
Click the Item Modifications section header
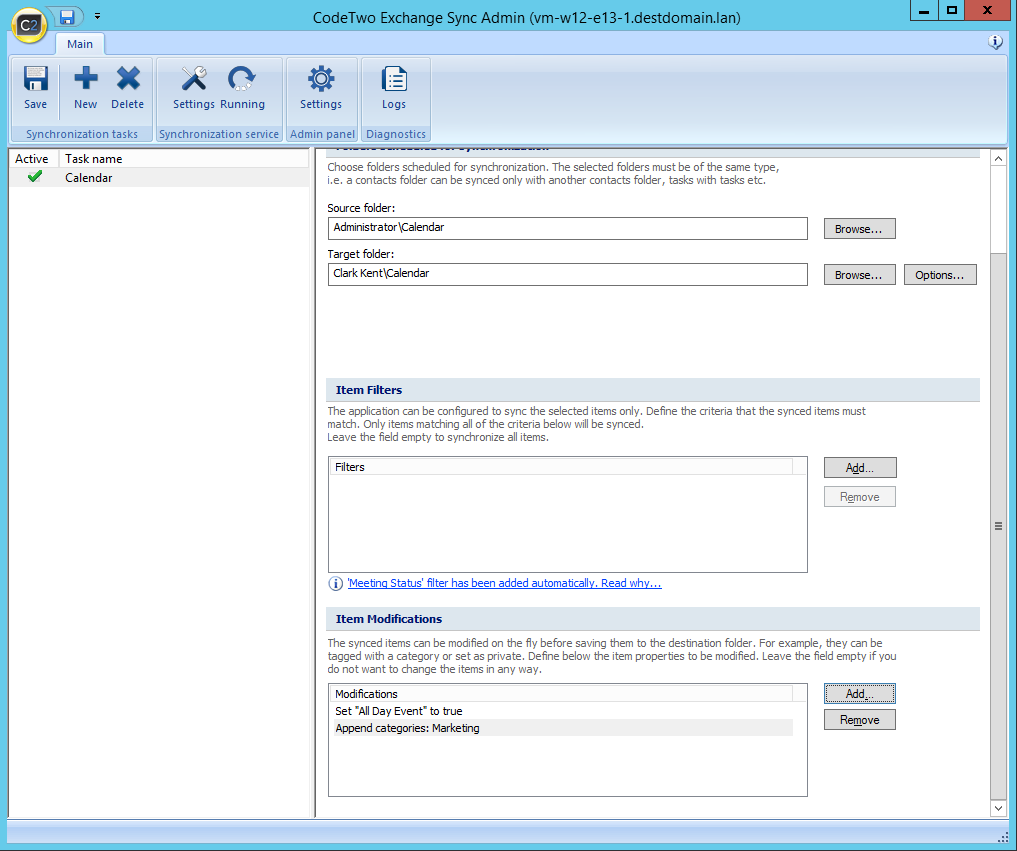tap(652, 619)
